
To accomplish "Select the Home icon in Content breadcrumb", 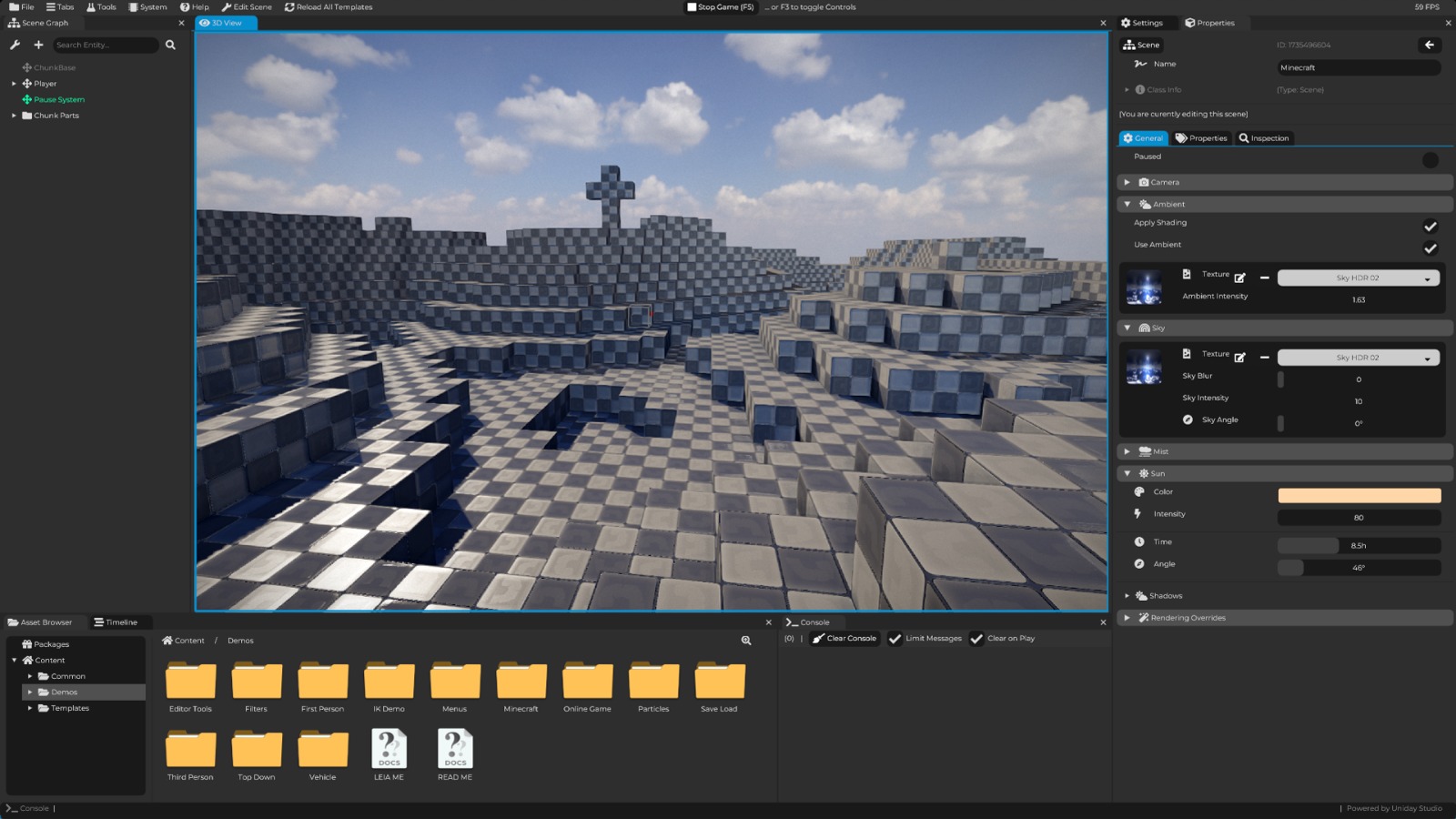I will coord(167,641).
